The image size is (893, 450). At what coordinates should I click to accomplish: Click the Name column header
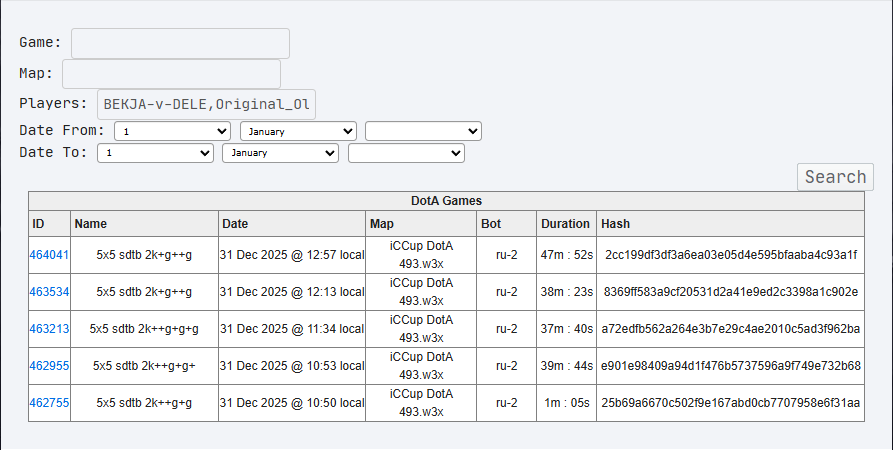click(x=90, y=224)
